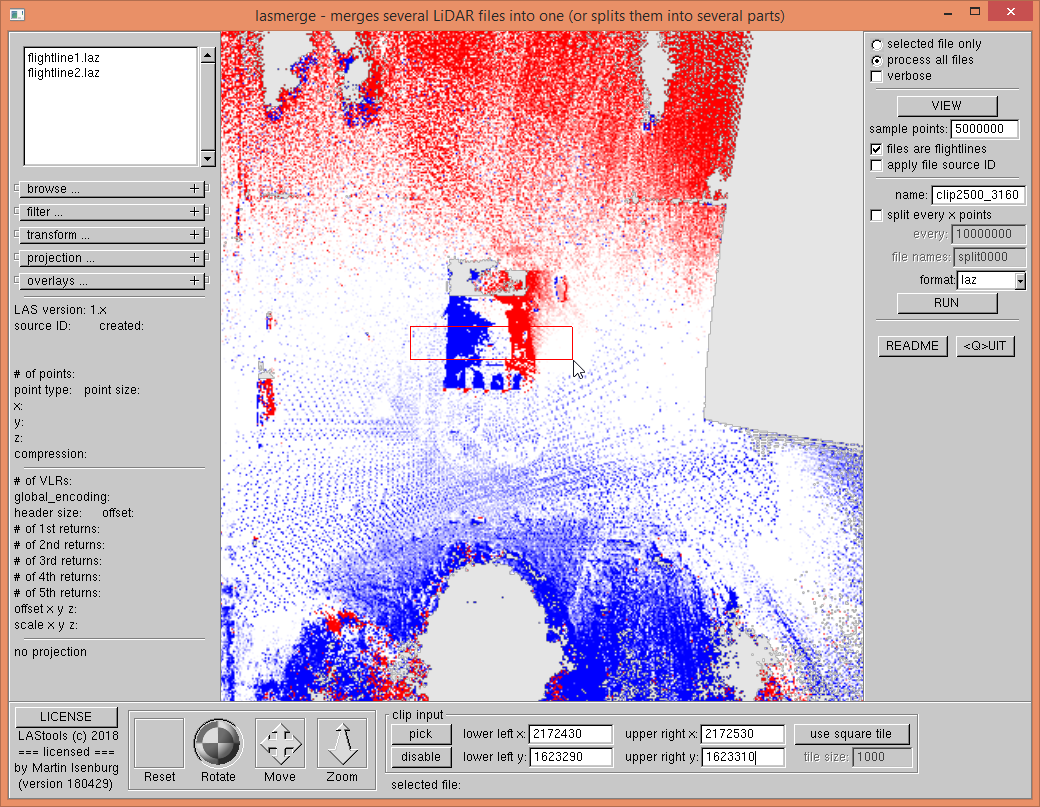This screenshot has width=1040, height=807.
Task: Open the format dropdown
Action: point(1019,281)
